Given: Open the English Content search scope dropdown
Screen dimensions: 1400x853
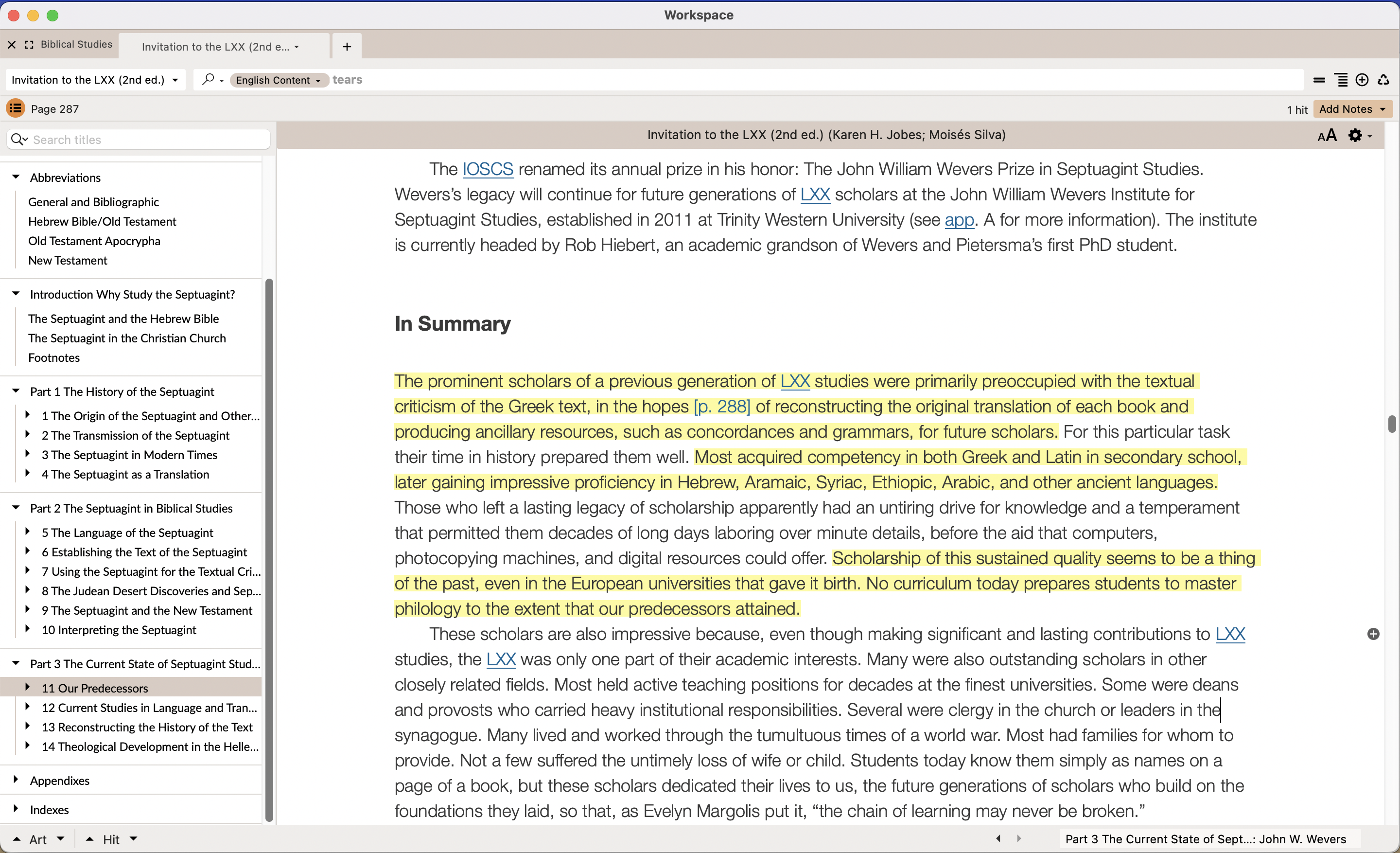Looking at the screenshot, I should tap(279, 80).
